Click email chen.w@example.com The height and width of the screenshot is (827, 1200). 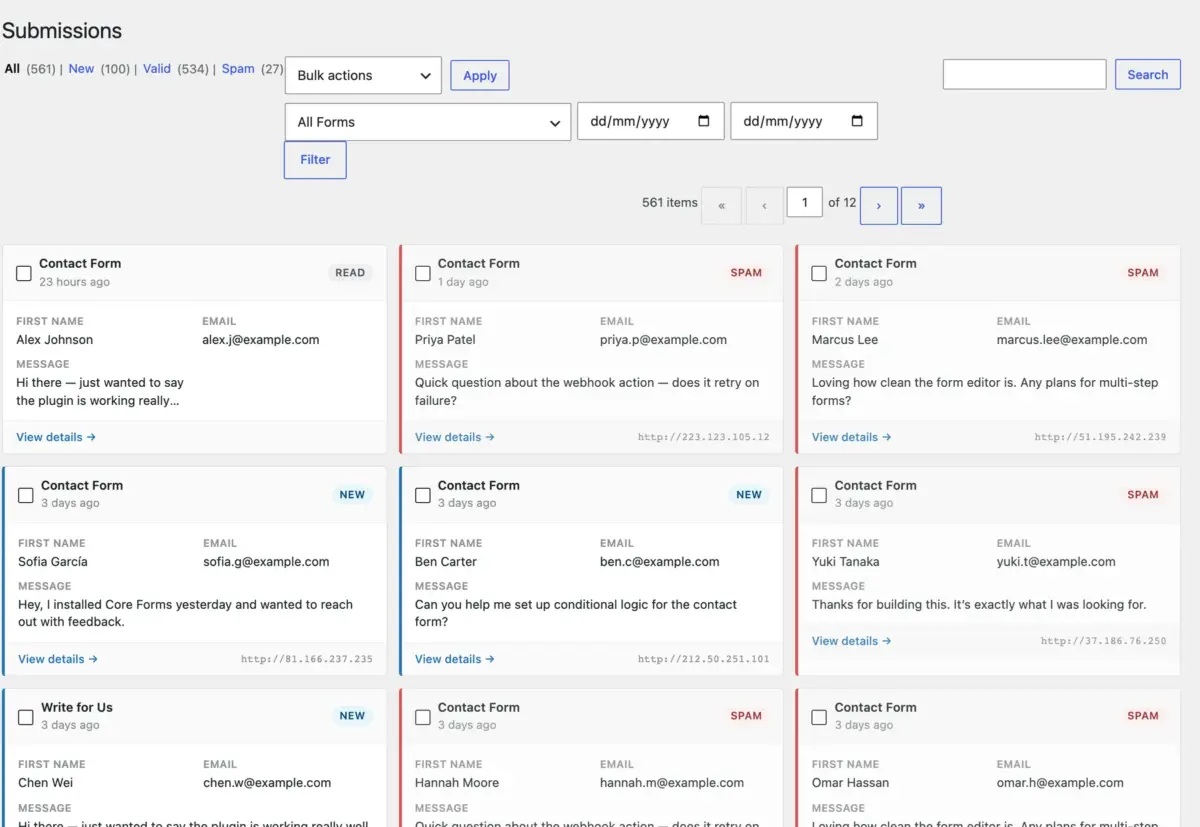tap(267, 783)
